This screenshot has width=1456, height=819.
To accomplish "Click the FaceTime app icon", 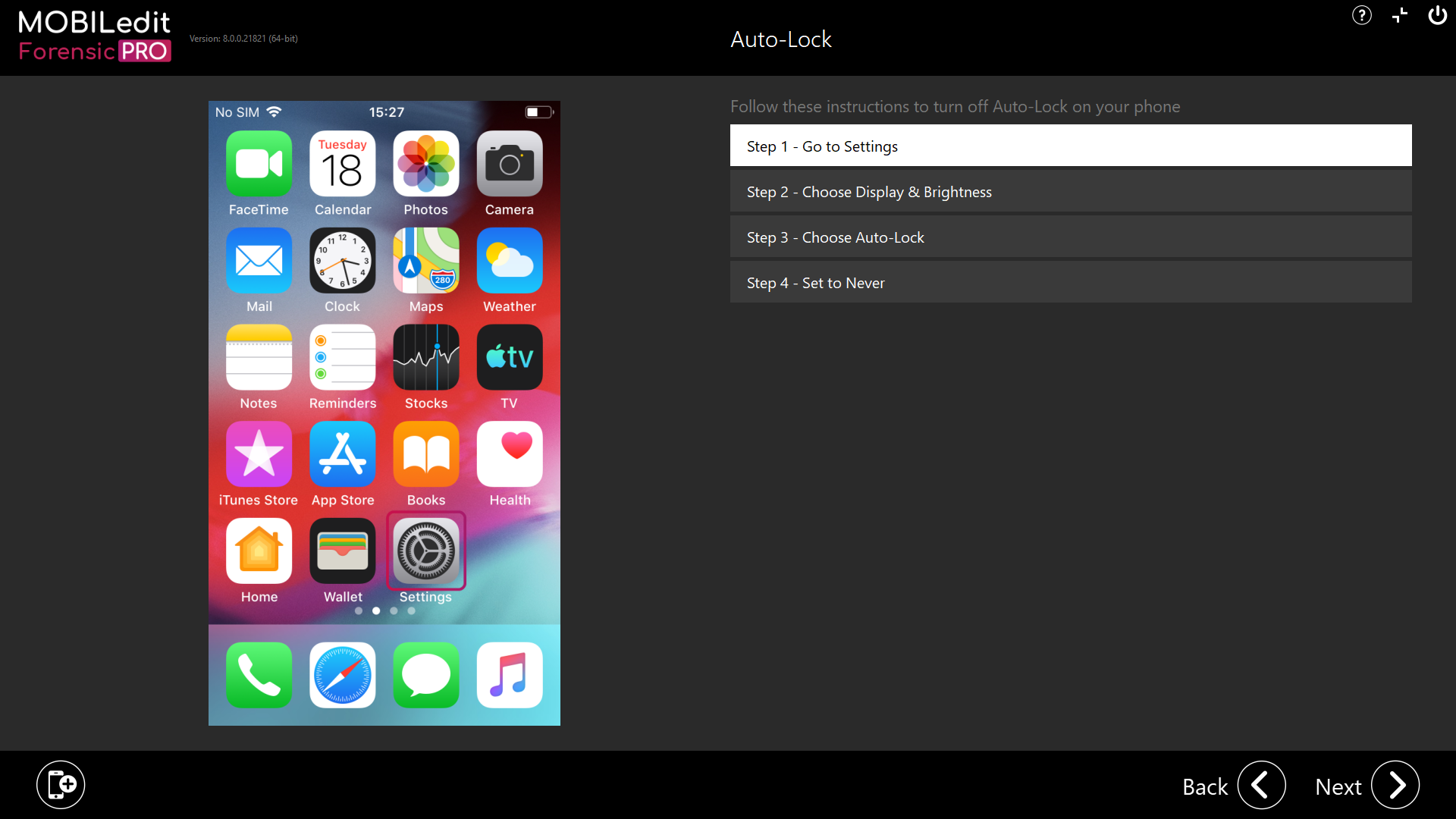I will (x=259, y=164).
